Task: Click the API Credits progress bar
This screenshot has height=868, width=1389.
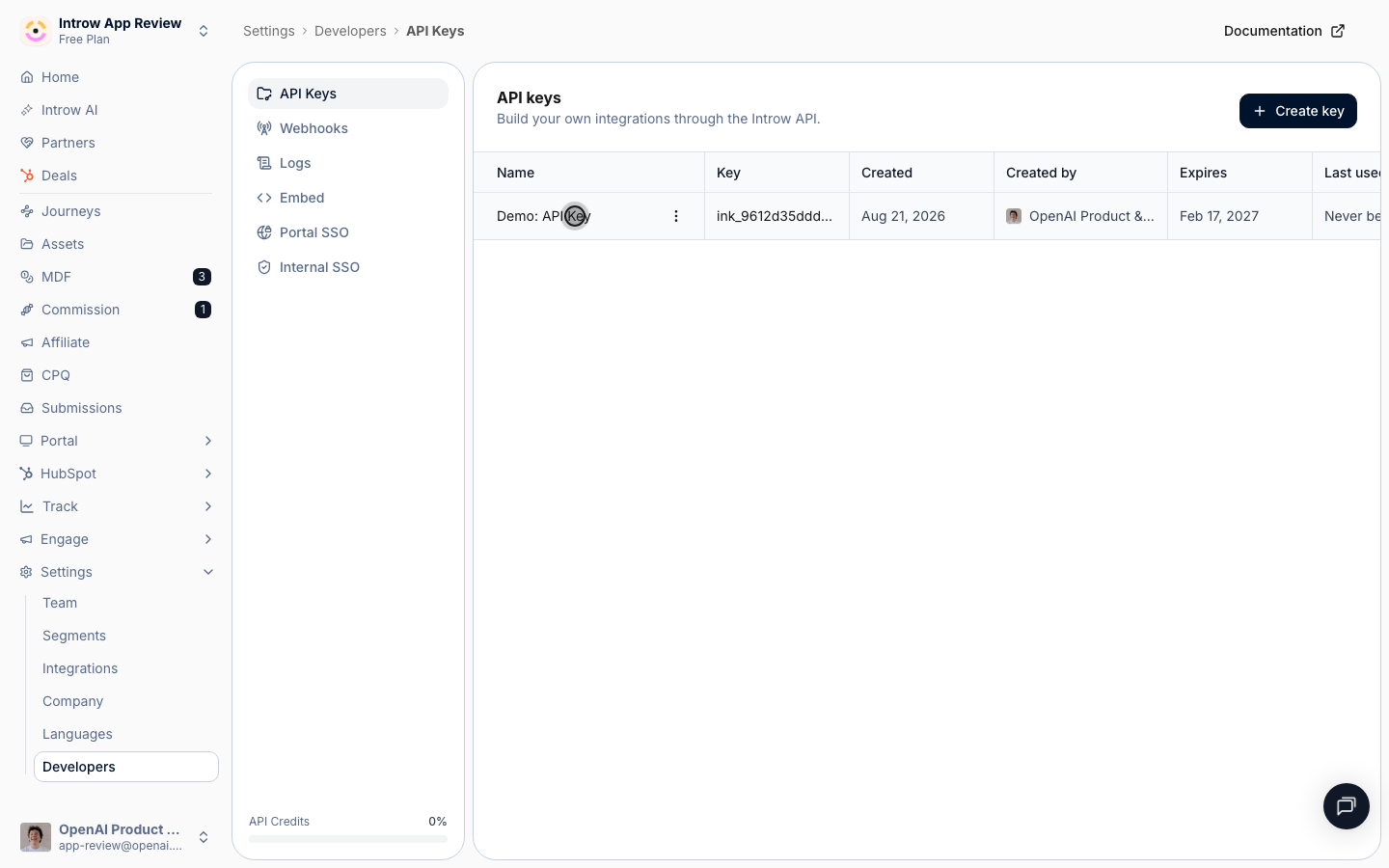Action: click(348, 839)
